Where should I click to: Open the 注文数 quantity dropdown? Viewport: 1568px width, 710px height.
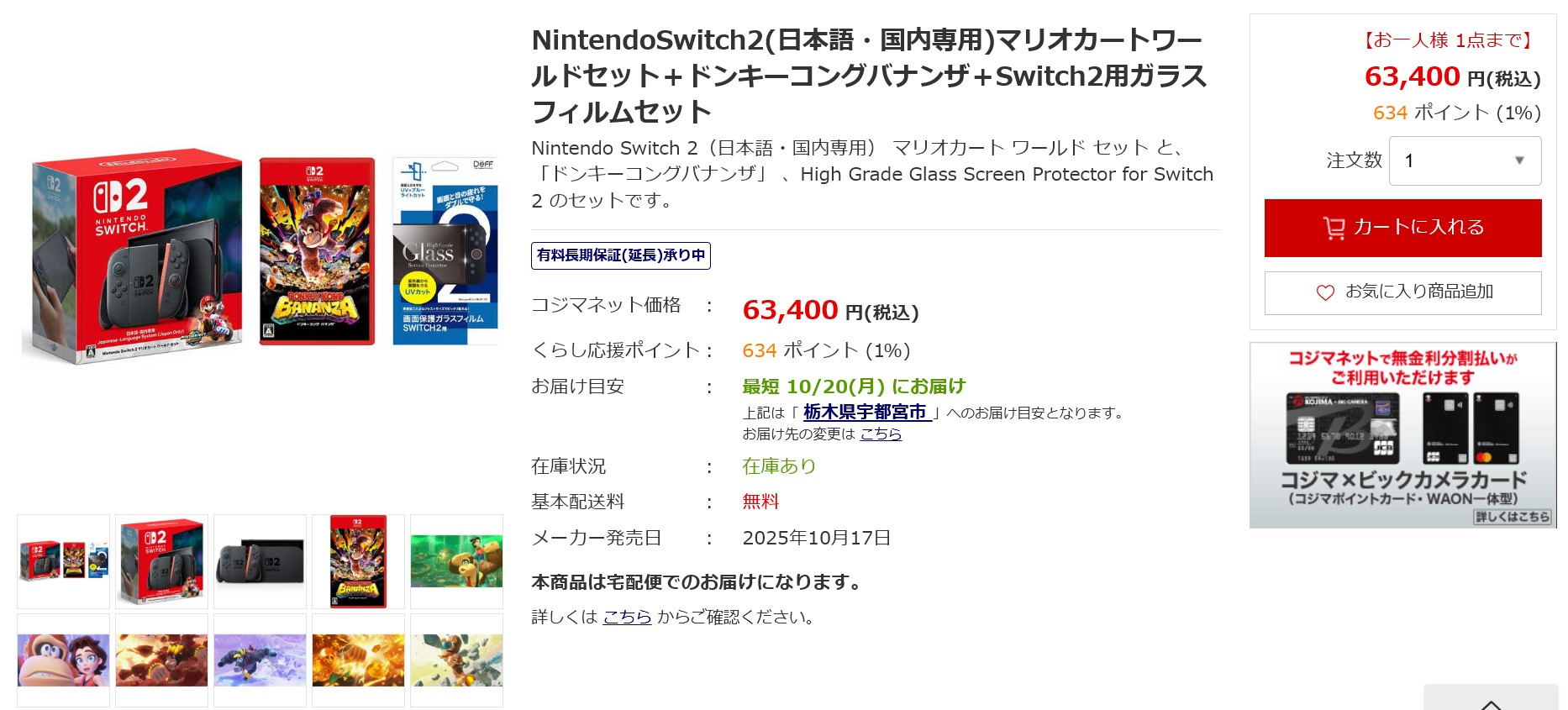[1465, 160]
